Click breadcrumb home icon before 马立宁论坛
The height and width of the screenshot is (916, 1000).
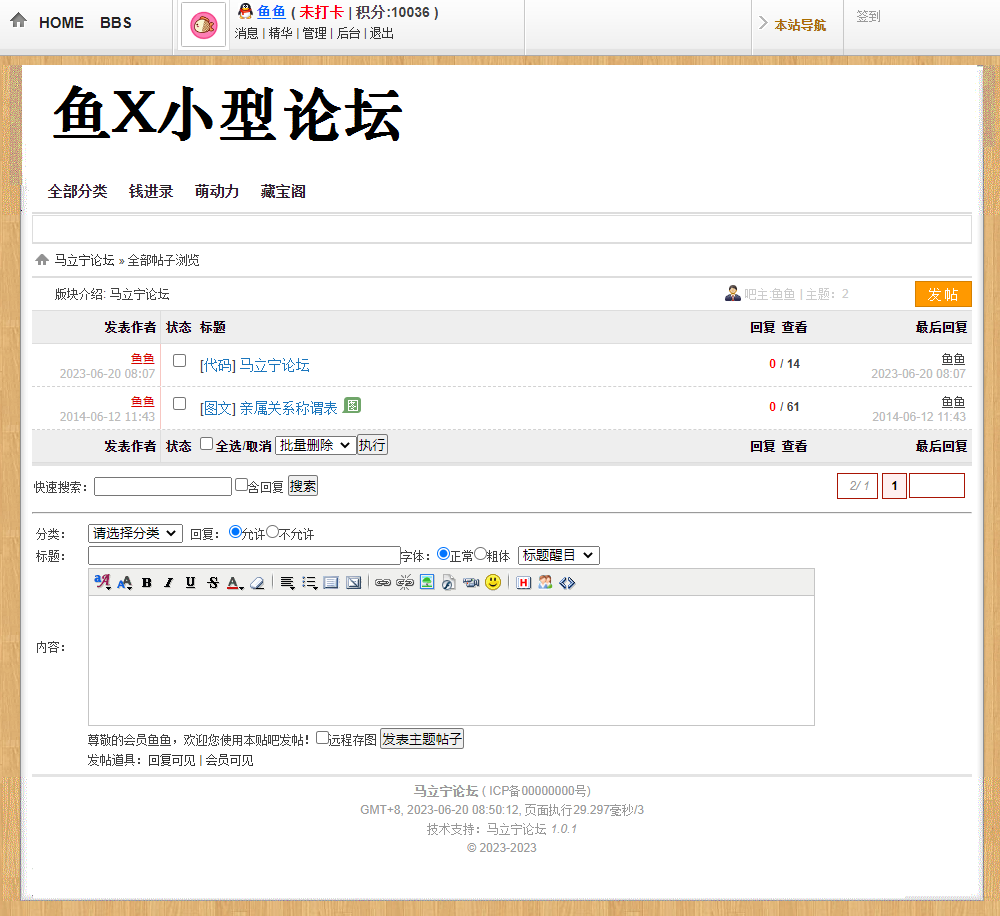[x=42, y=259]
